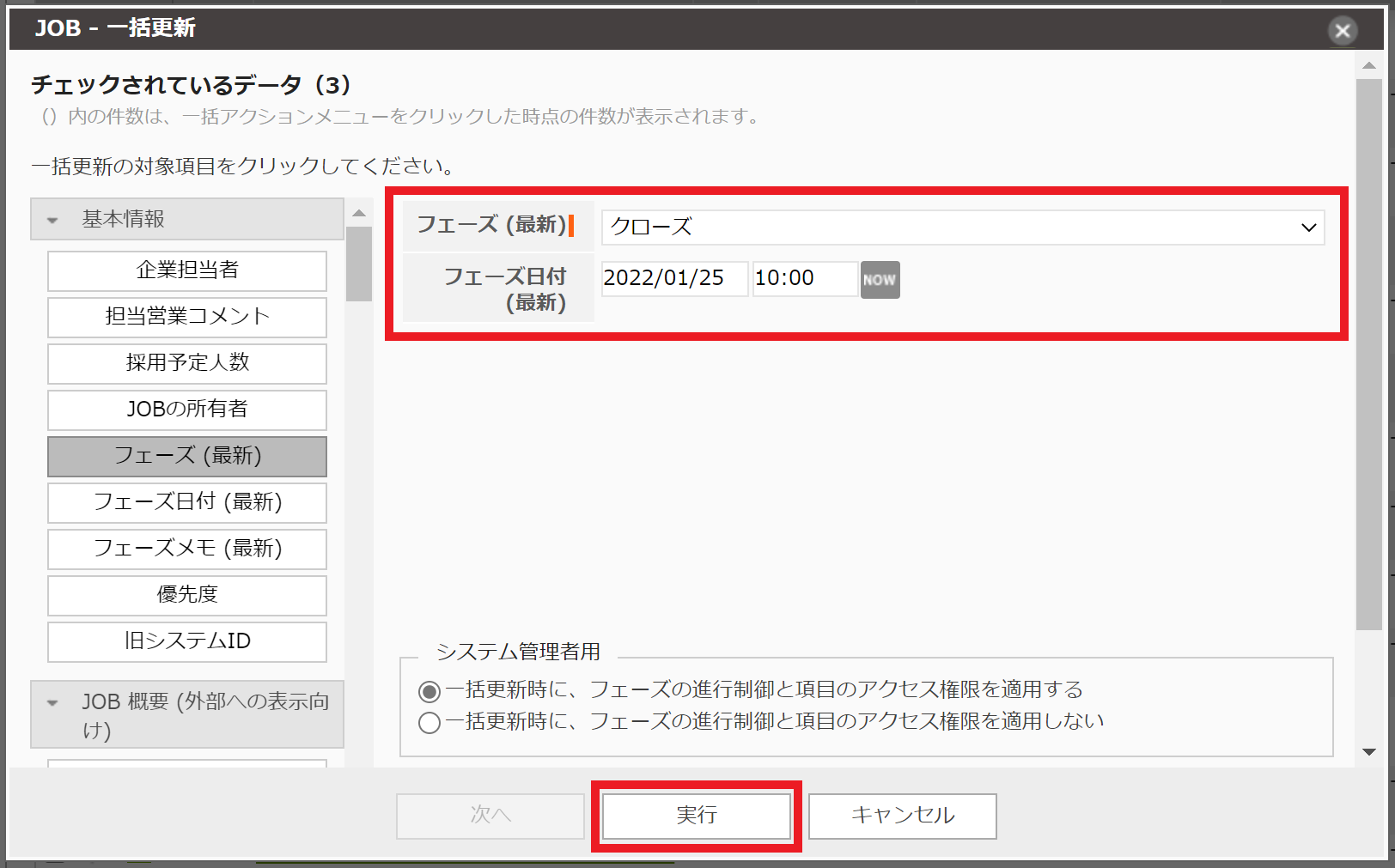This screenshot has width=1395, height=868.
Task: Click the NOW button beside phase time
Action: [x=880, y=280]
